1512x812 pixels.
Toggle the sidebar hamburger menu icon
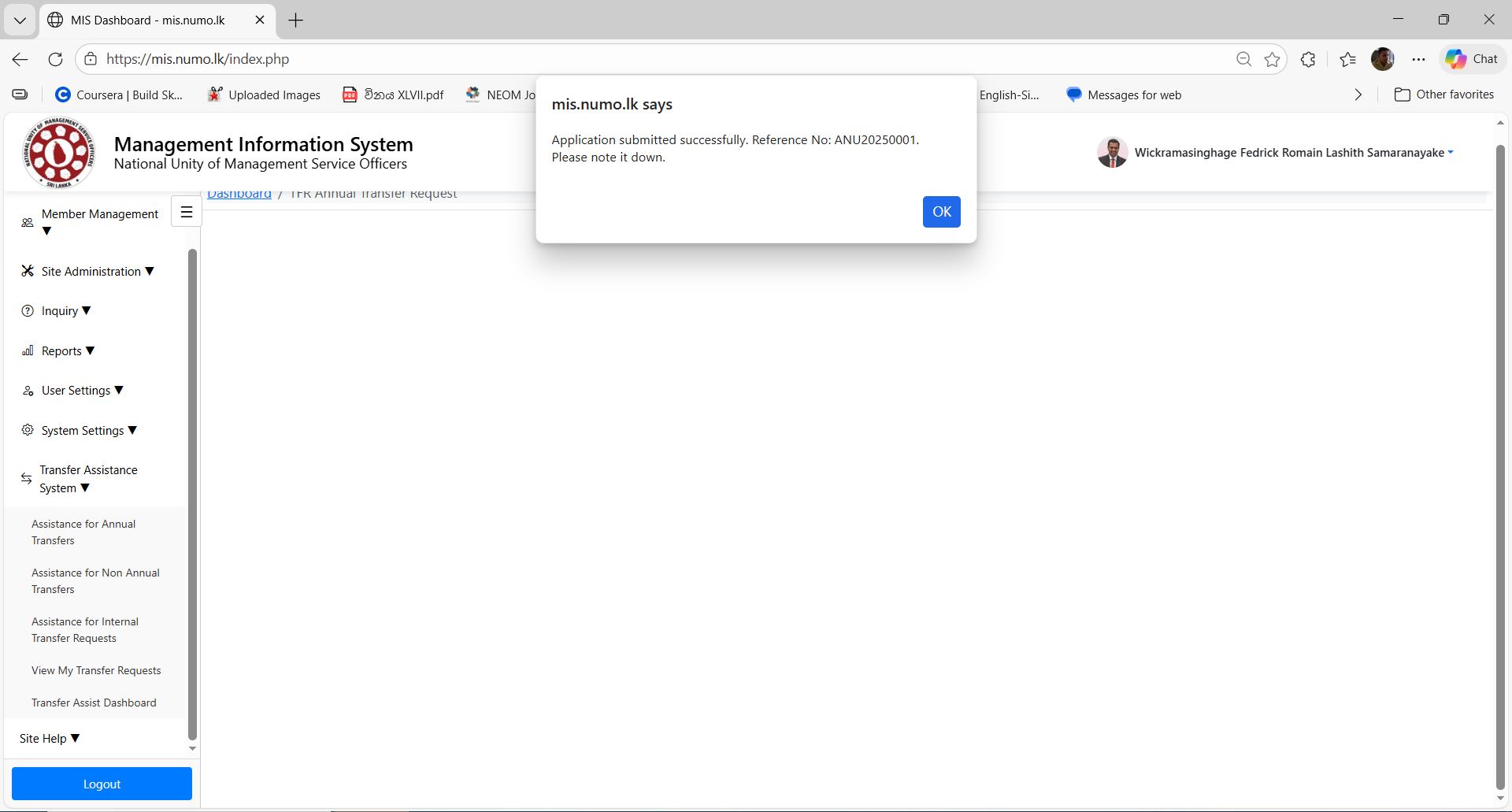[187, 212]
